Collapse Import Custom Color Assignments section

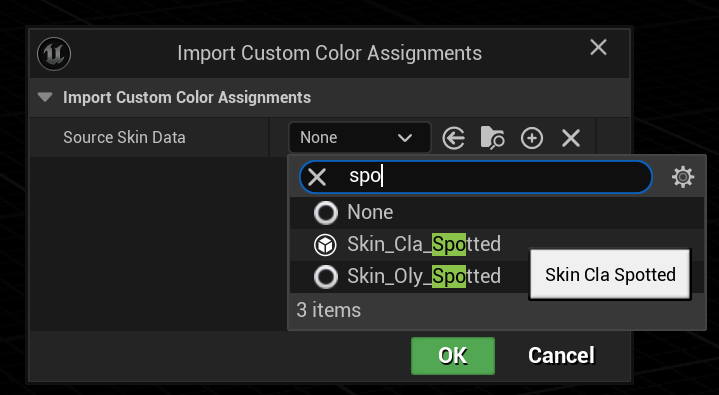click(x=45, y=97)
